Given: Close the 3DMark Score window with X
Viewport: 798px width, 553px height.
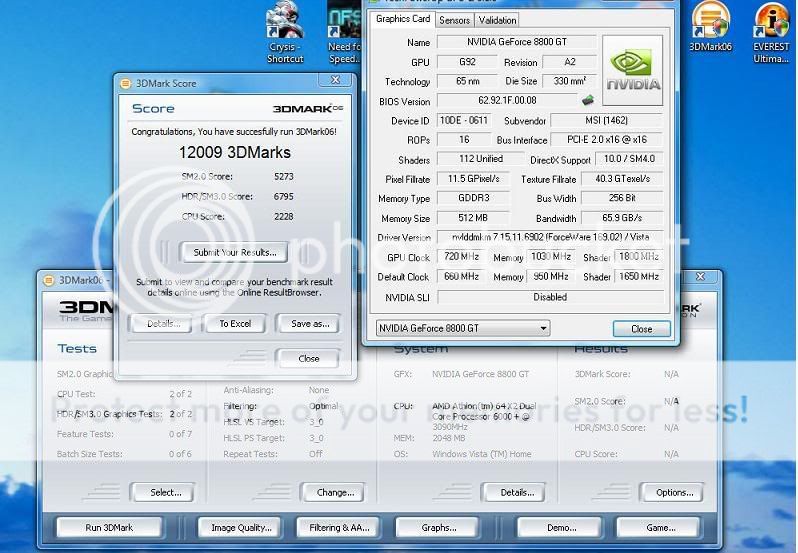Looking at the screenshot, I should pyautogui.click(x=335, y=80).
